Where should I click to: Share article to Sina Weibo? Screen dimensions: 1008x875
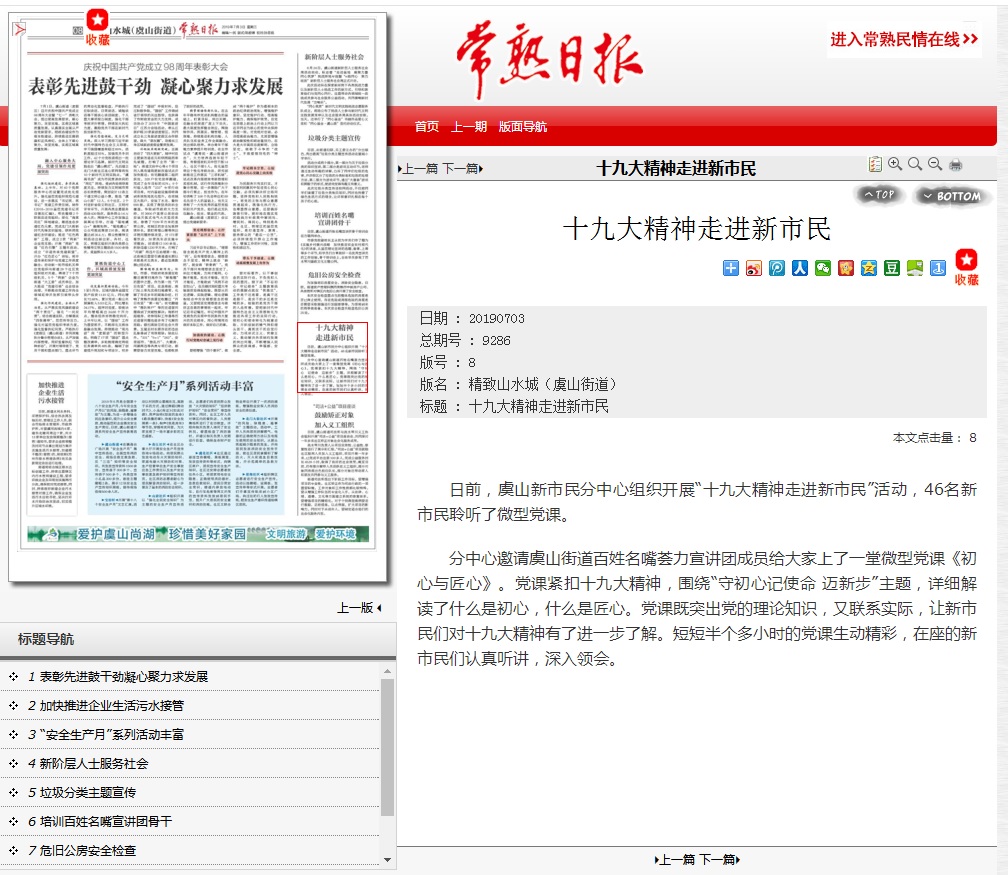tap(754, 268)
